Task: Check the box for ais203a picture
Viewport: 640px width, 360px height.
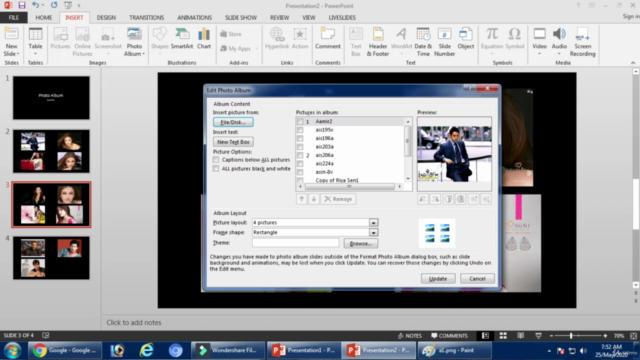Action: tap(300, 147)
